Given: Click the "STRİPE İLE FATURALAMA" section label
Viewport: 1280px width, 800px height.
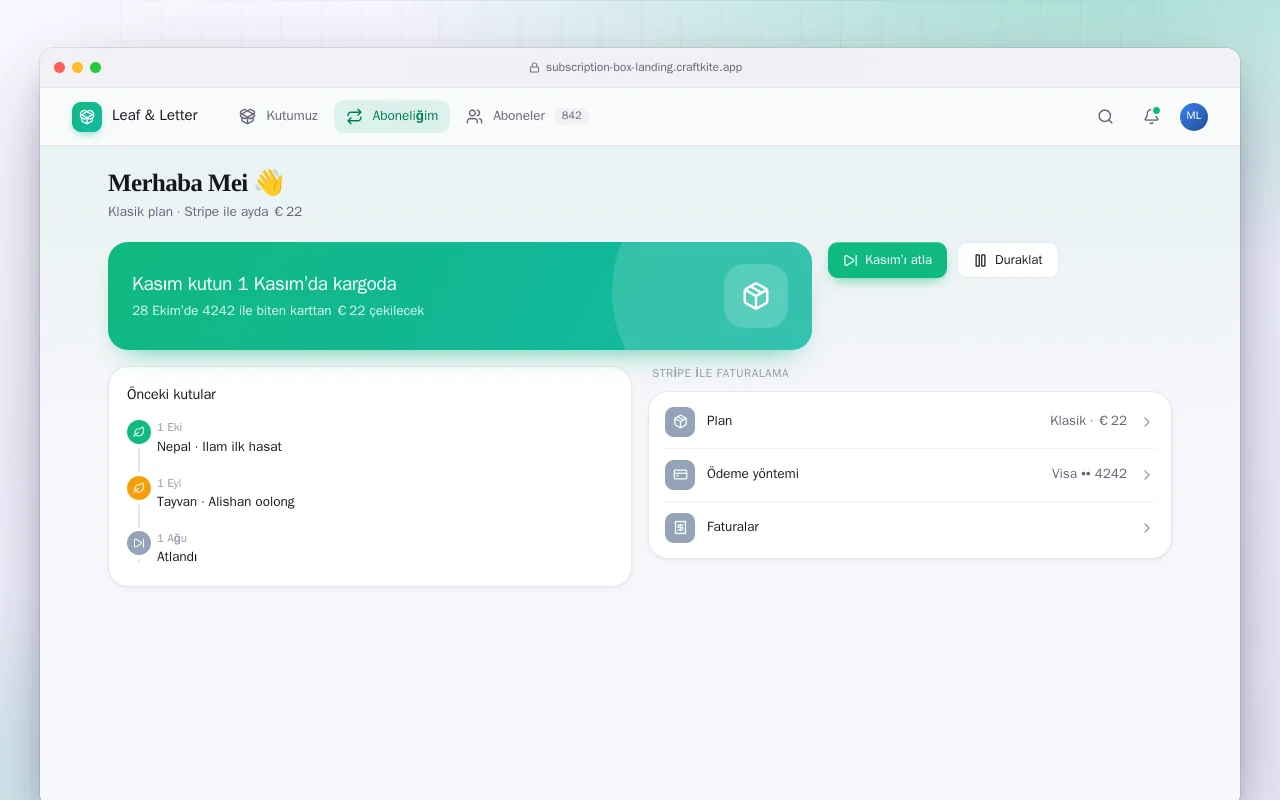Looking at the screenshot, I should [720, 374].
